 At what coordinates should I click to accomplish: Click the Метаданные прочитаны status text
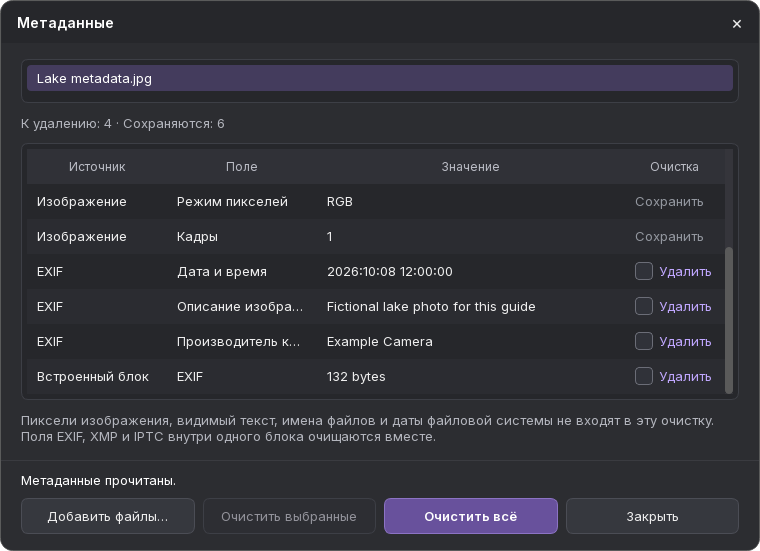98,480
